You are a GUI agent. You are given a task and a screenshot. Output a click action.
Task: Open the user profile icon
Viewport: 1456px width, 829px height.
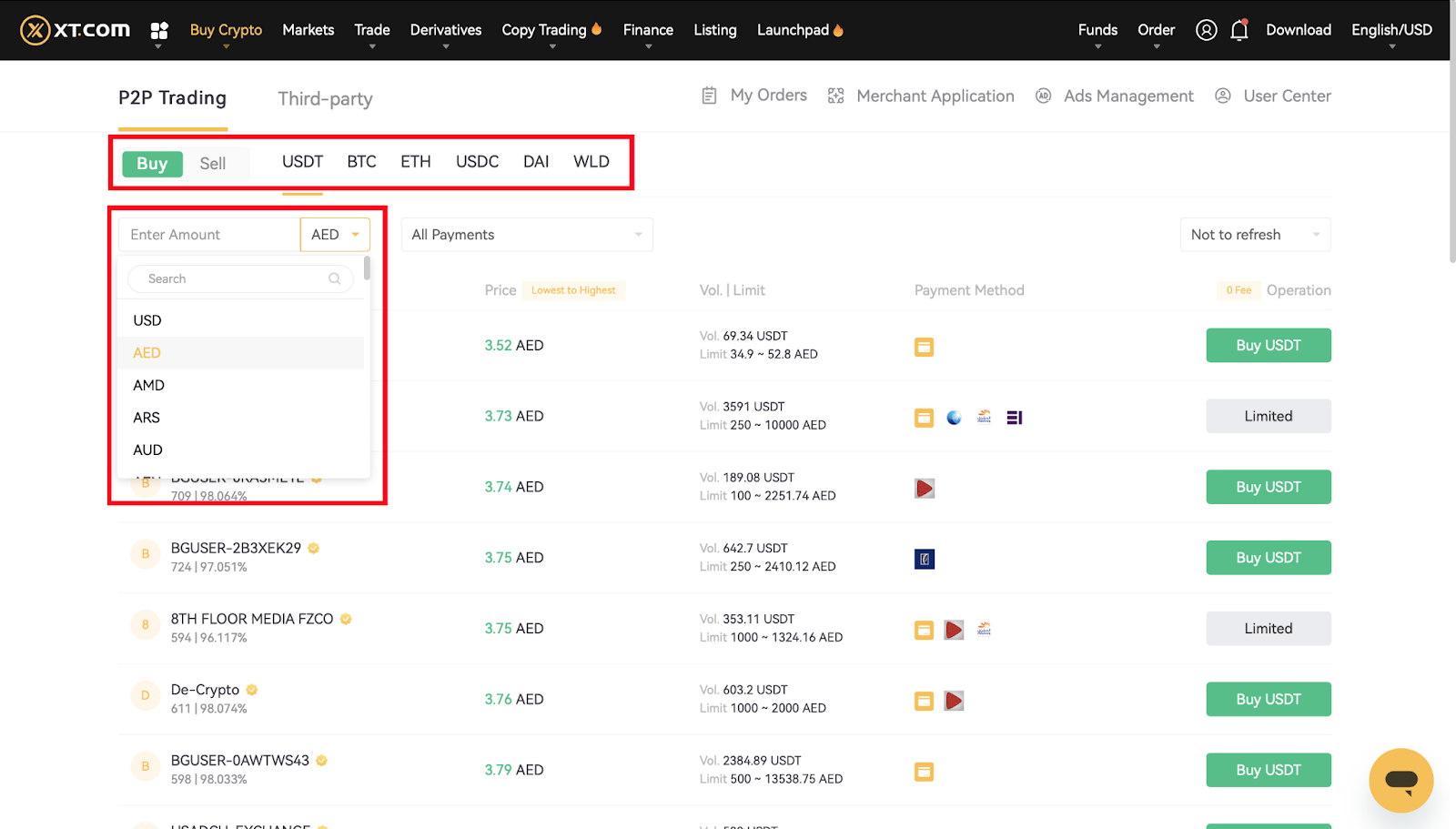click(x=1206, y=30)
